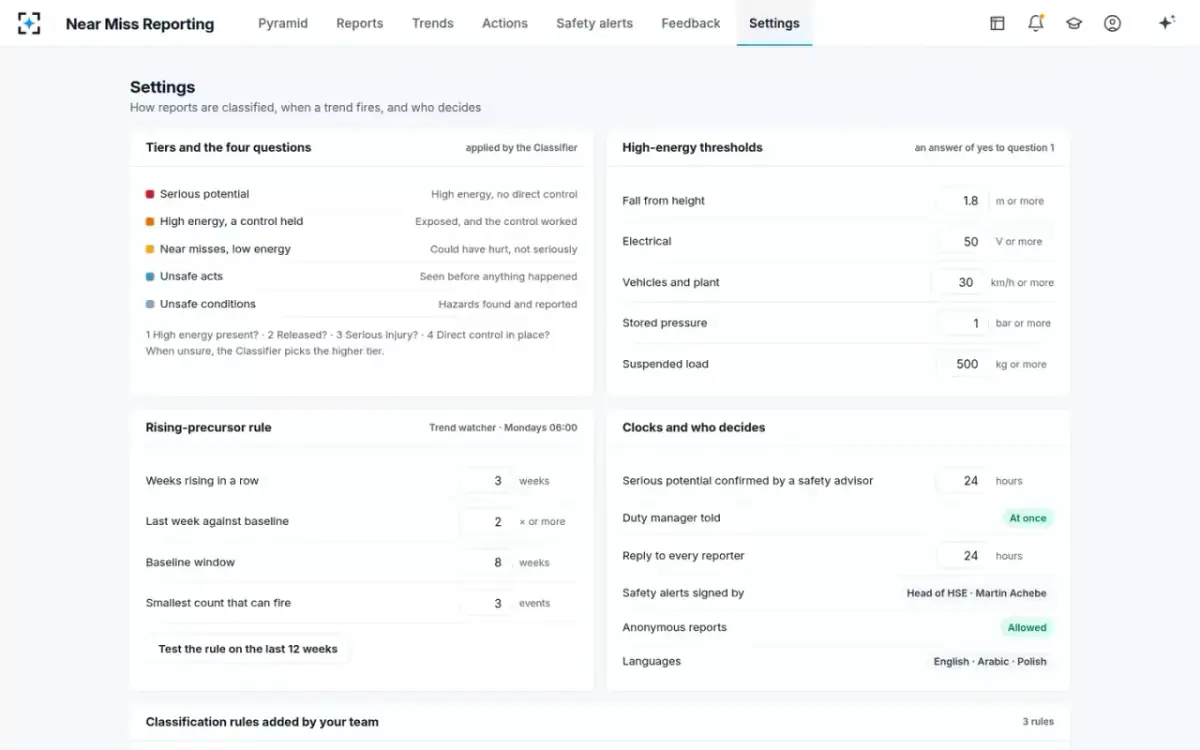Launch the sparkle AI assistant icon
This screenshot has height=750, width=1200.
click(x=1166, y=23)
